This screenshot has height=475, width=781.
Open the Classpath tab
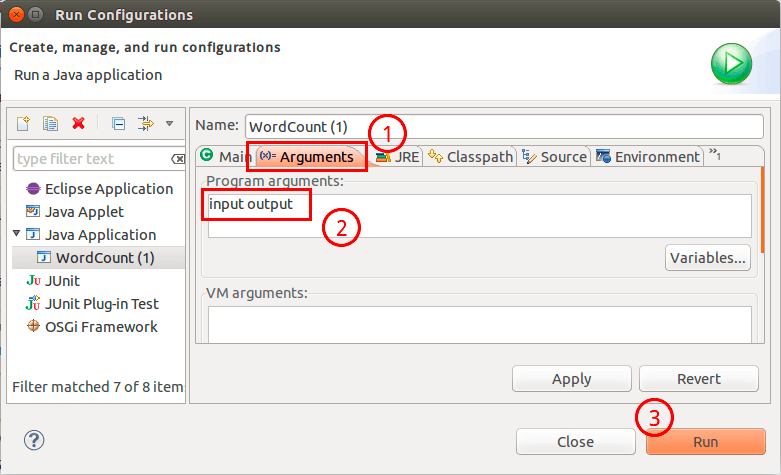pyautogui.click(x=470, y=157)
